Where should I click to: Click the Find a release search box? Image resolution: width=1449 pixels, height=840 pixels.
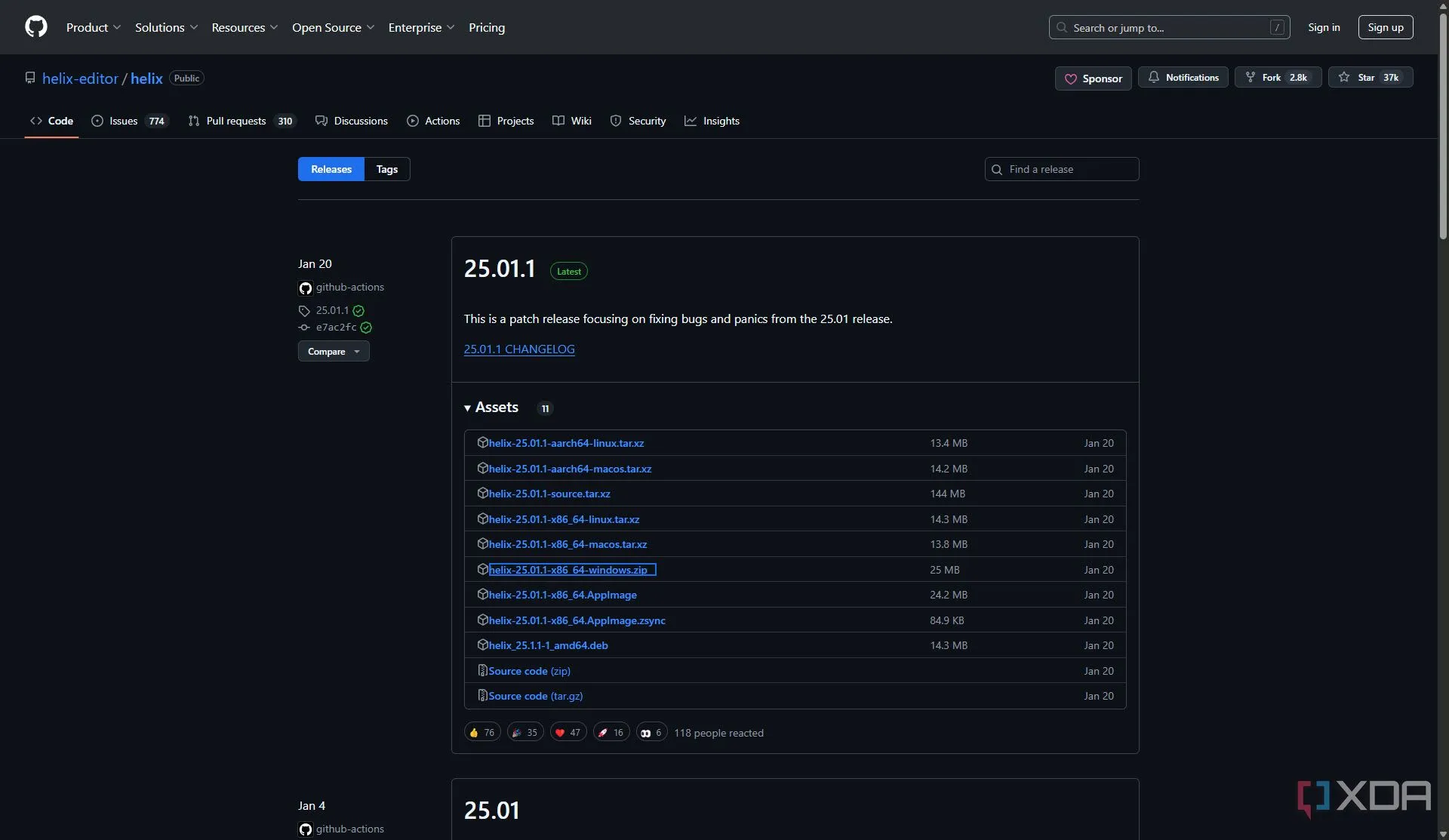[x=1062, y=169]
